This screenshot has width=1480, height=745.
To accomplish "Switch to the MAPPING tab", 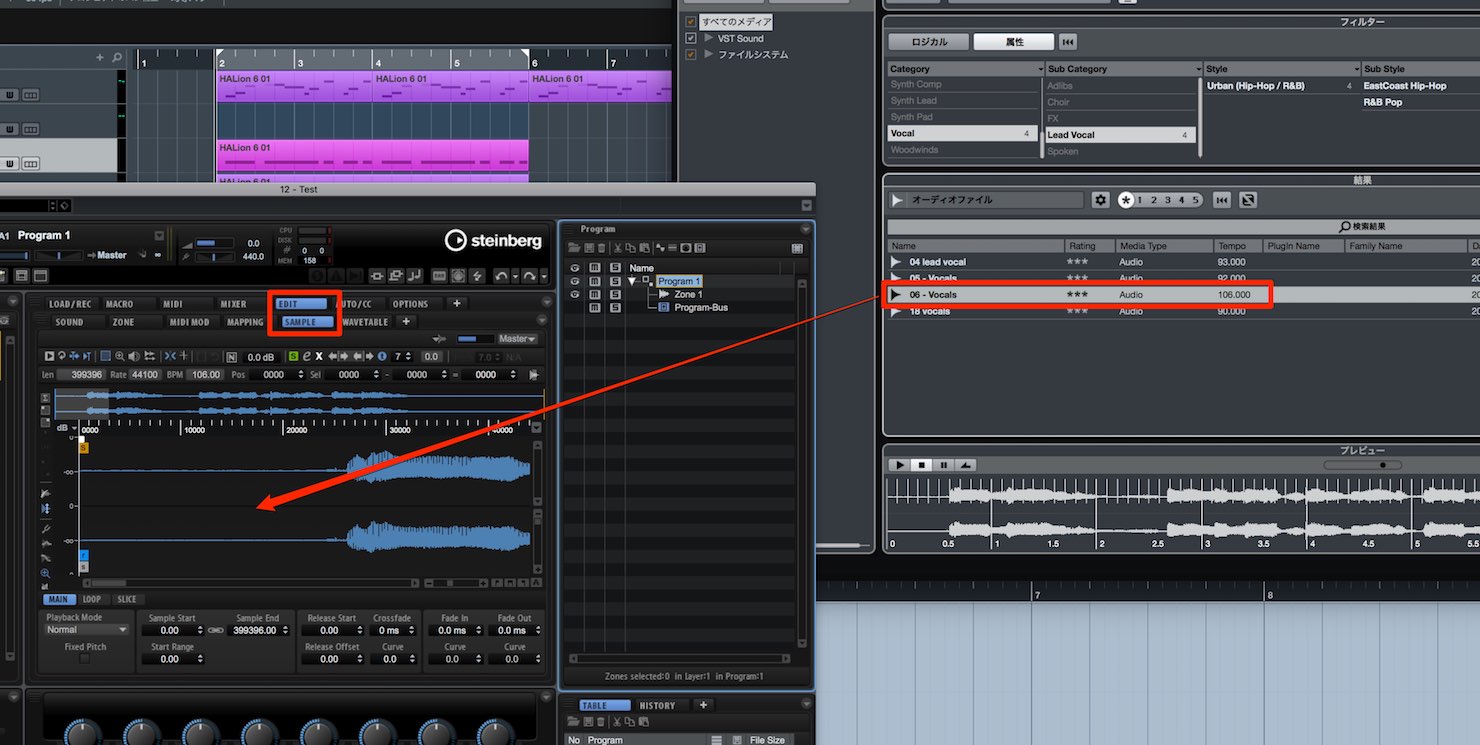I will pos(245,322).
